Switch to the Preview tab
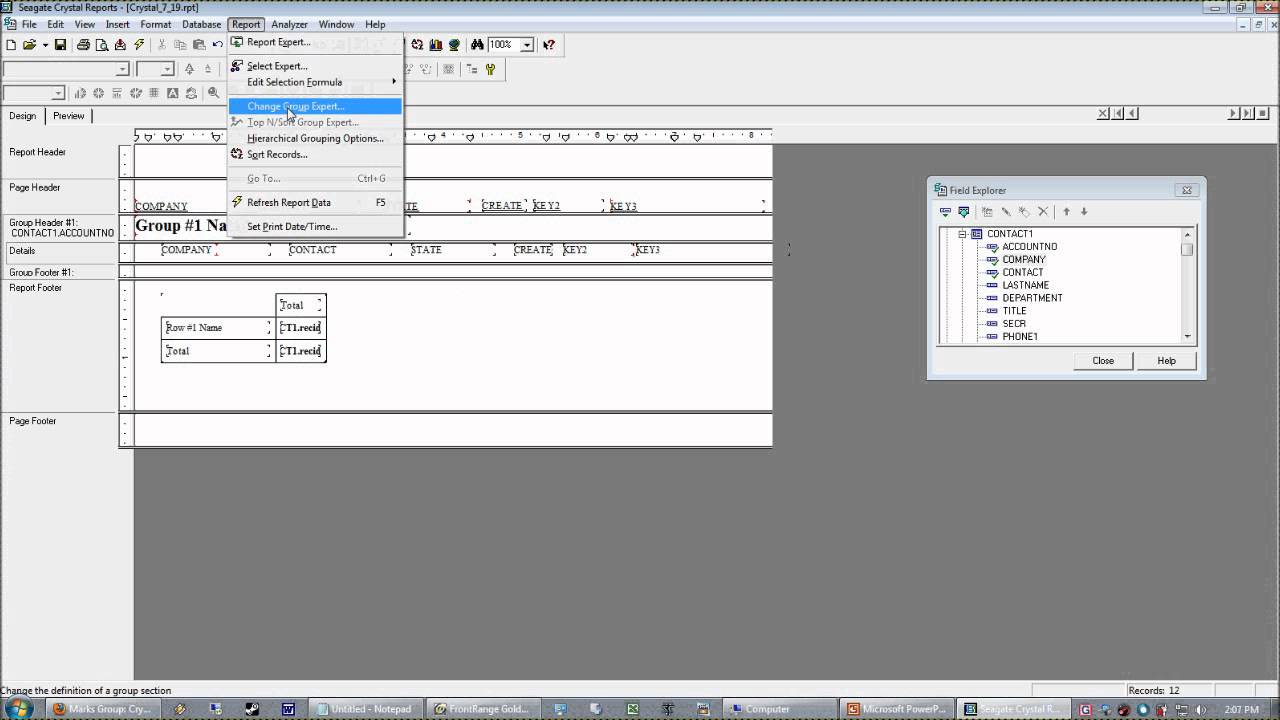1280x720 pixels. pyautogui.click(x=69, y=116)
